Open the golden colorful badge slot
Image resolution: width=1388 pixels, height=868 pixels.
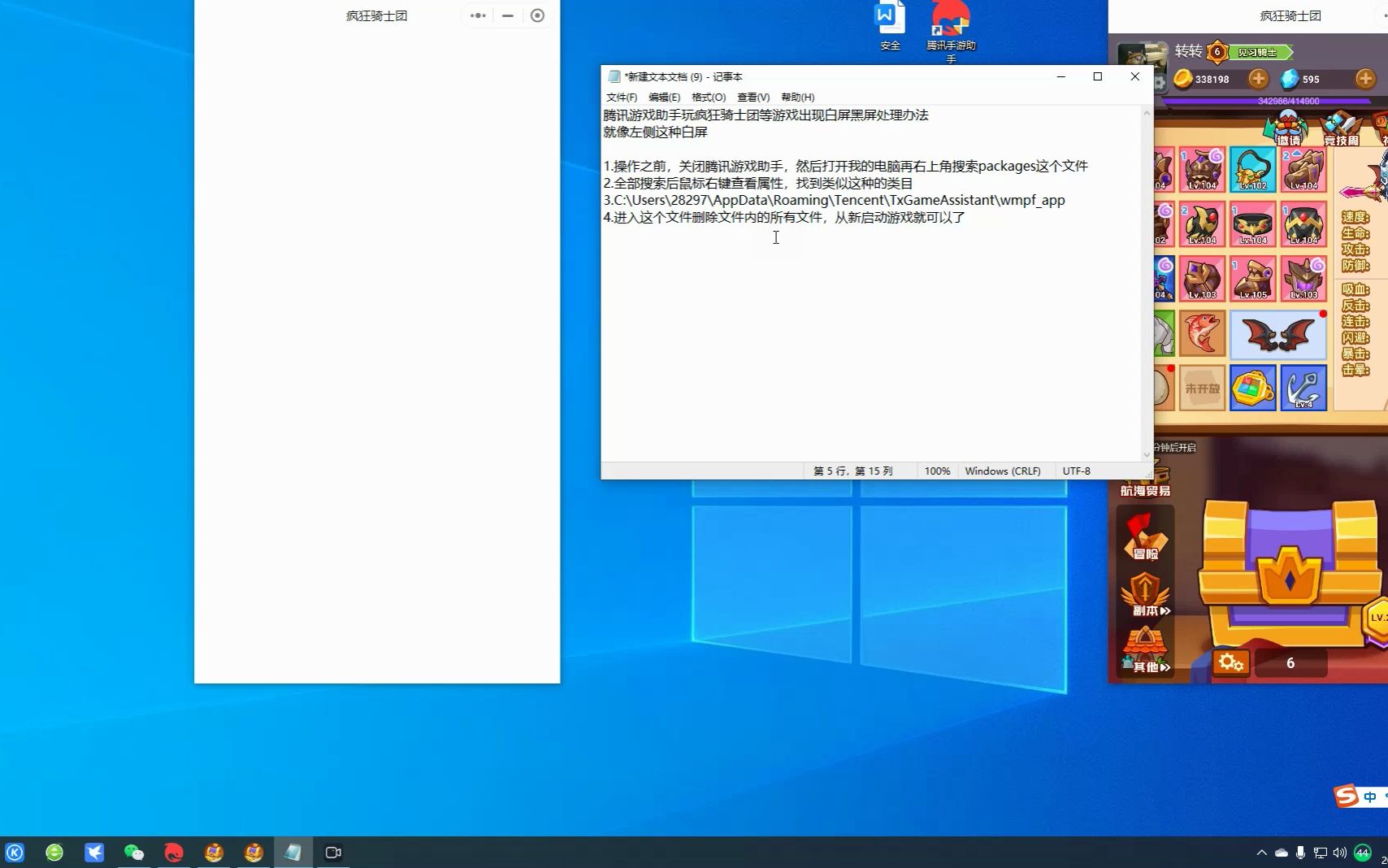[x=1252, y=388]
